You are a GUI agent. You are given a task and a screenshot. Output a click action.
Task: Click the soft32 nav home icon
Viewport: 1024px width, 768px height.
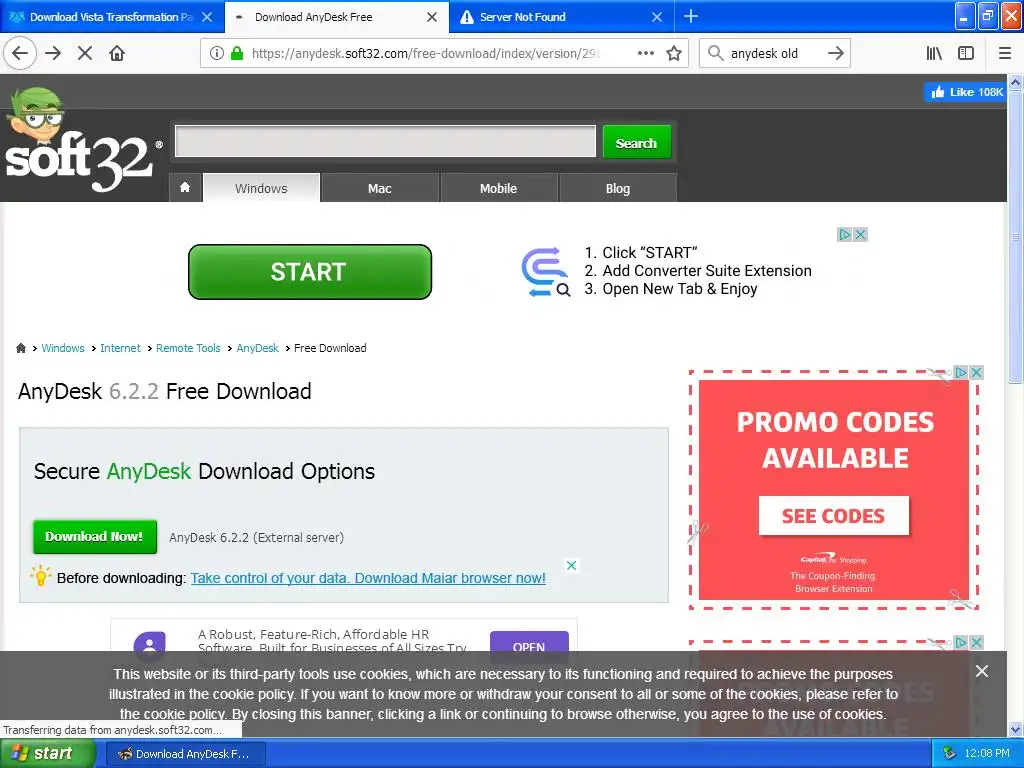point(185,187)
